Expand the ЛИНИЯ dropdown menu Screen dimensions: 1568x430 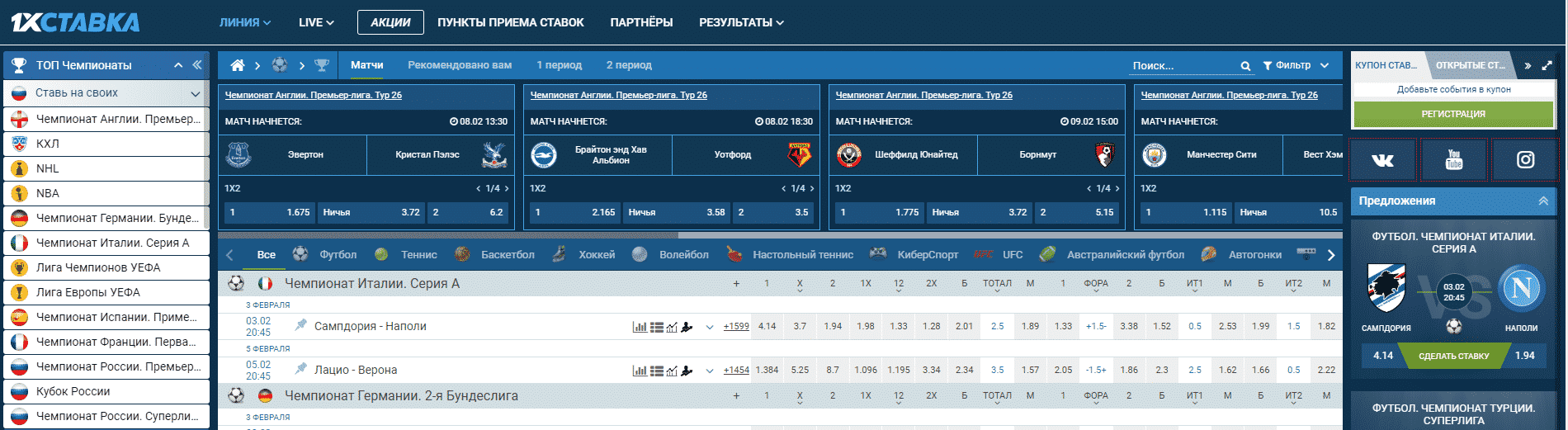pyautogui.click(x=245, y=22)
